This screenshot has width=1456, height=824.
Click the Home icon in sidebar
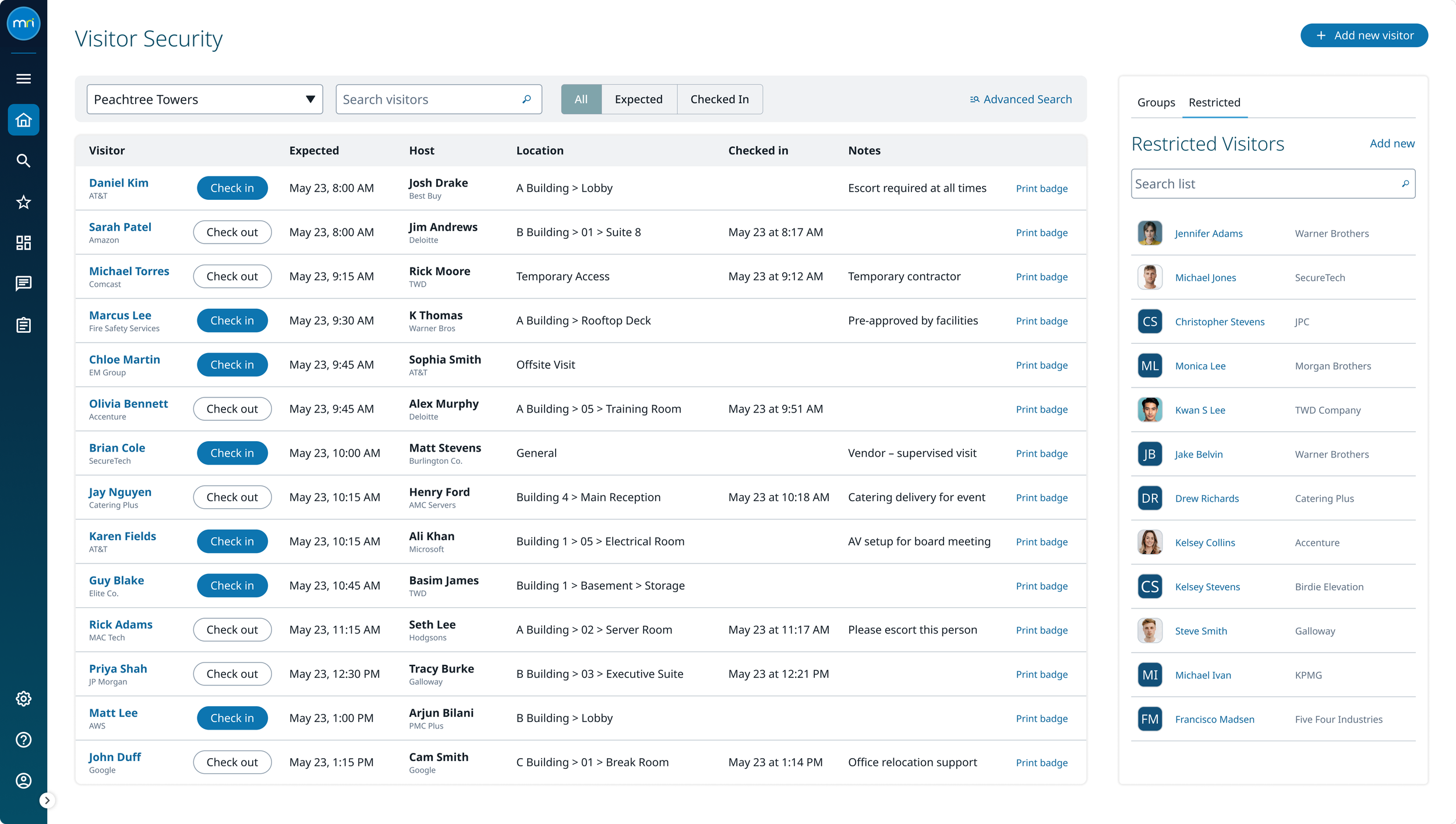23,120
